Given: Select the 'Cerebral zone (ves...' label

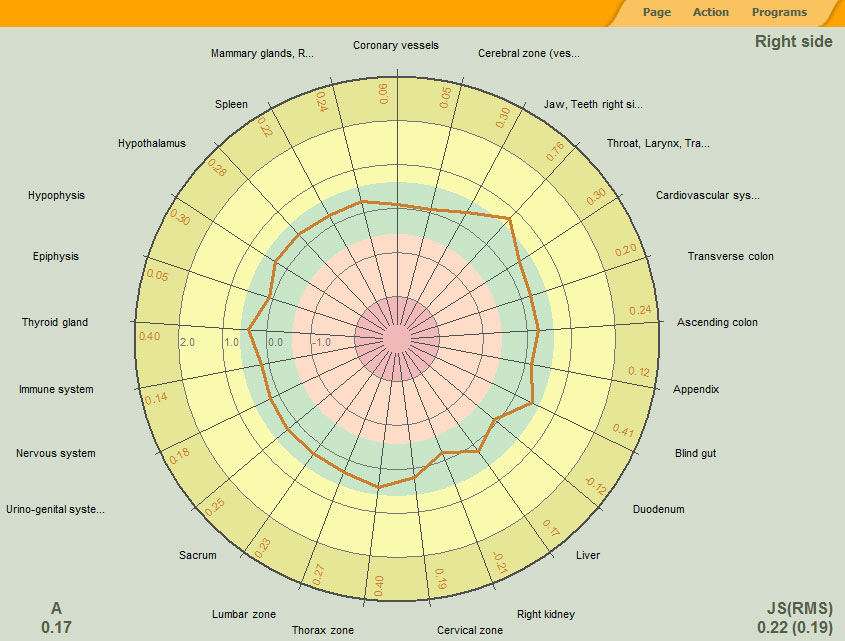Looking at the screenshot, I should click(529, 53).
